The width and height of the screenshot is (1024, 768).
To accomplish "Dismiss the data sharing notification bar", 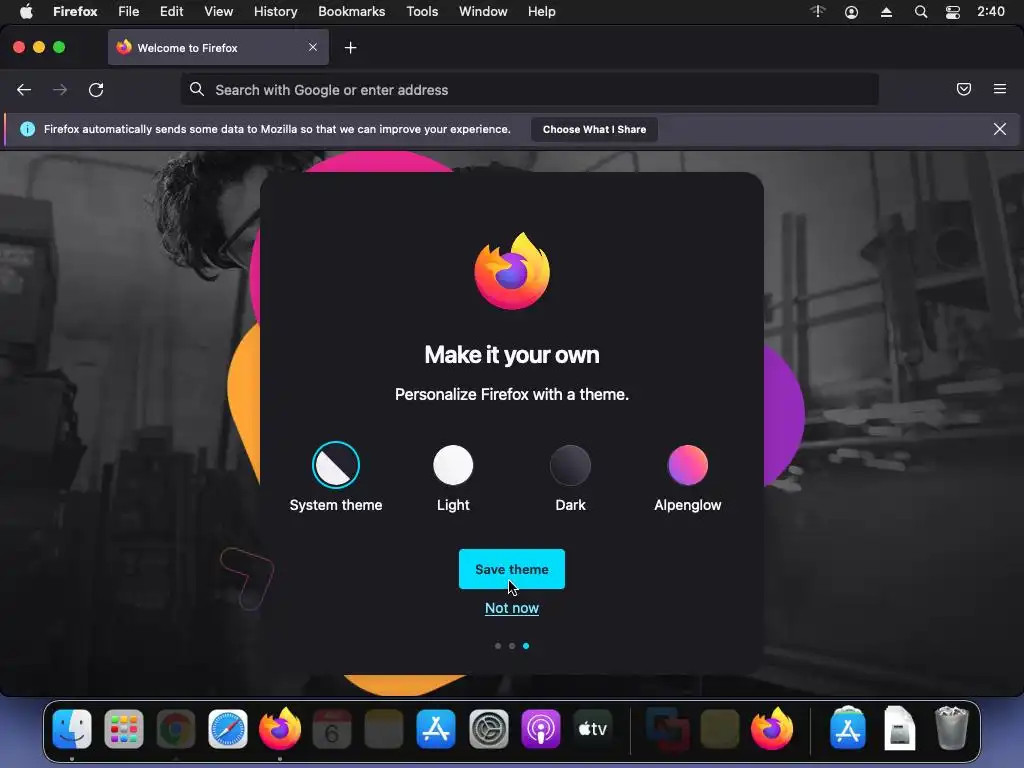I will (999, 129).
